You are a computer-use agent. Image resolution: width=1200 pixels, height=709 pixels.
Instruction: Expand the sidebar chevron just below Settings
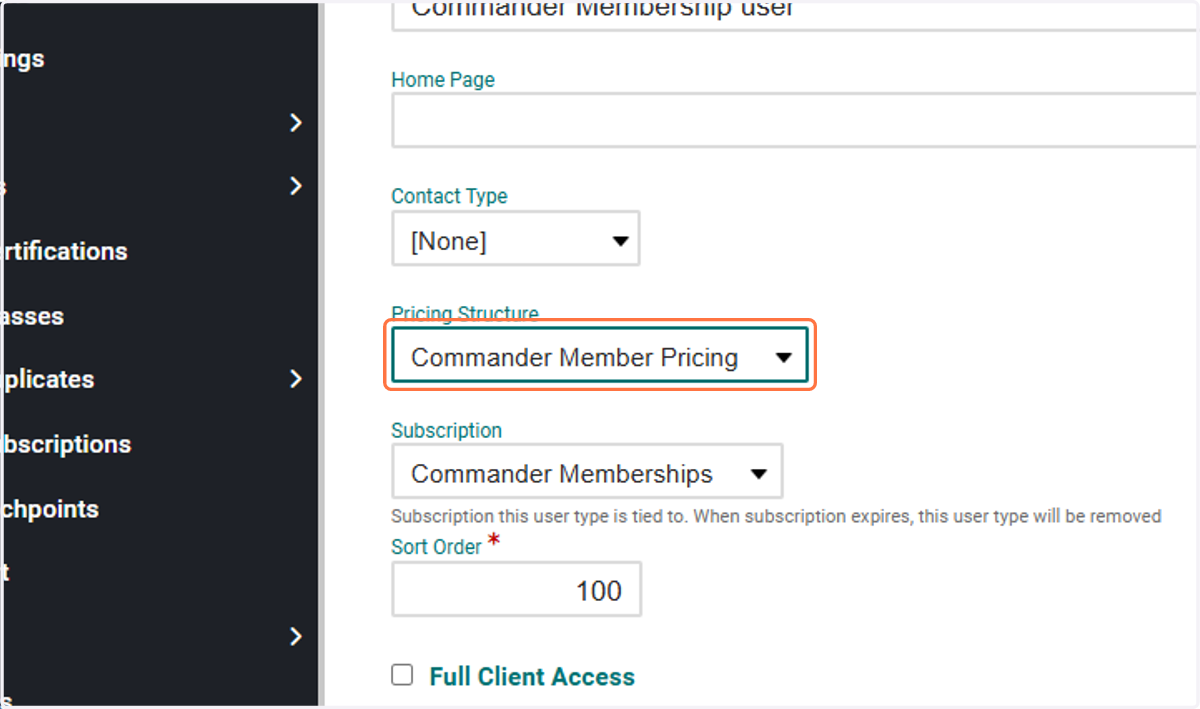[x=295, y=122]
